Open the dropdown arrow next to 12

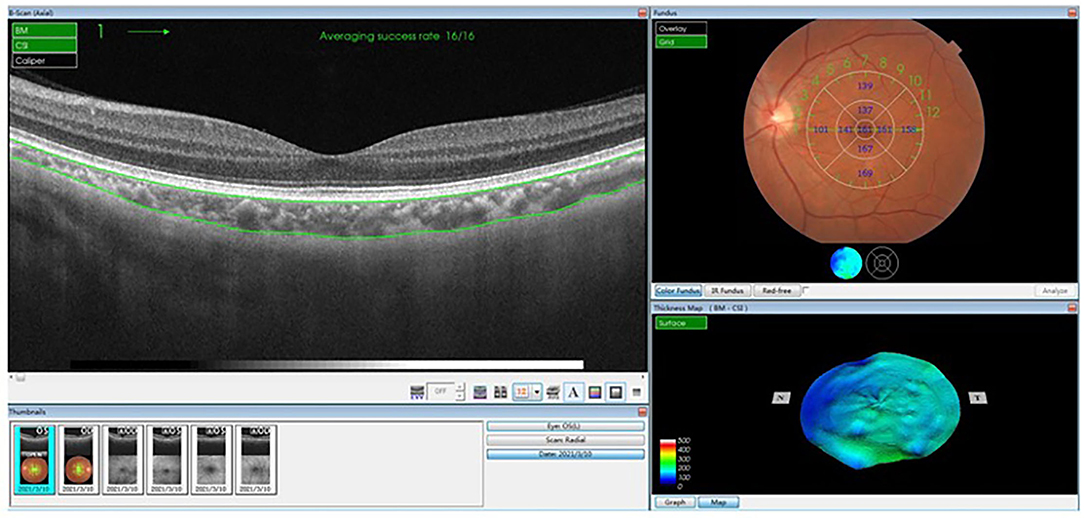537,392
